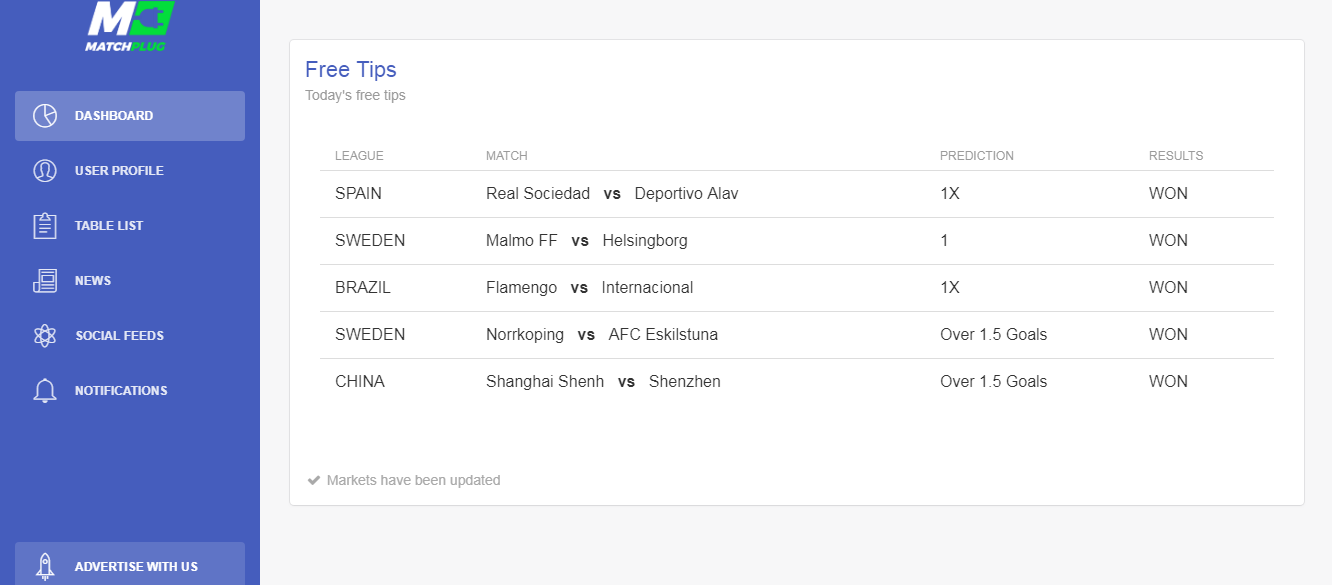This screenshot has height=585, width=1332.
Task: Go to Table List page
Action: coord(109,226)
